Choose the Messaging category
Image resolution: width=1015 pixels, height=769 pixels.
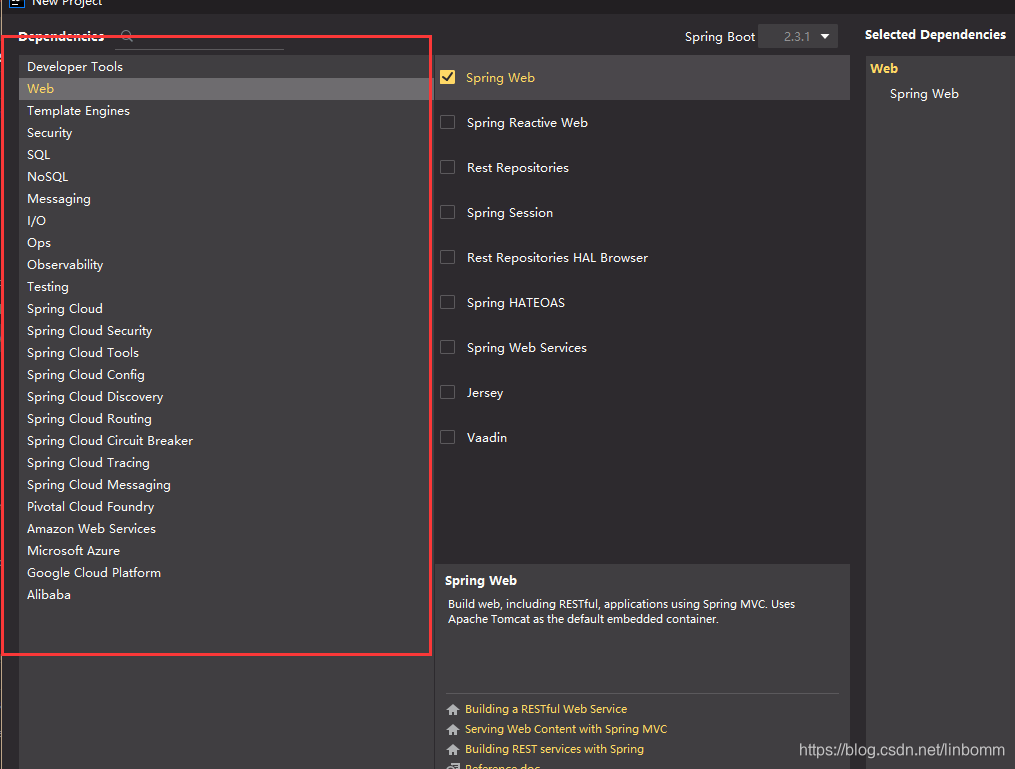(x=225, y=199)
